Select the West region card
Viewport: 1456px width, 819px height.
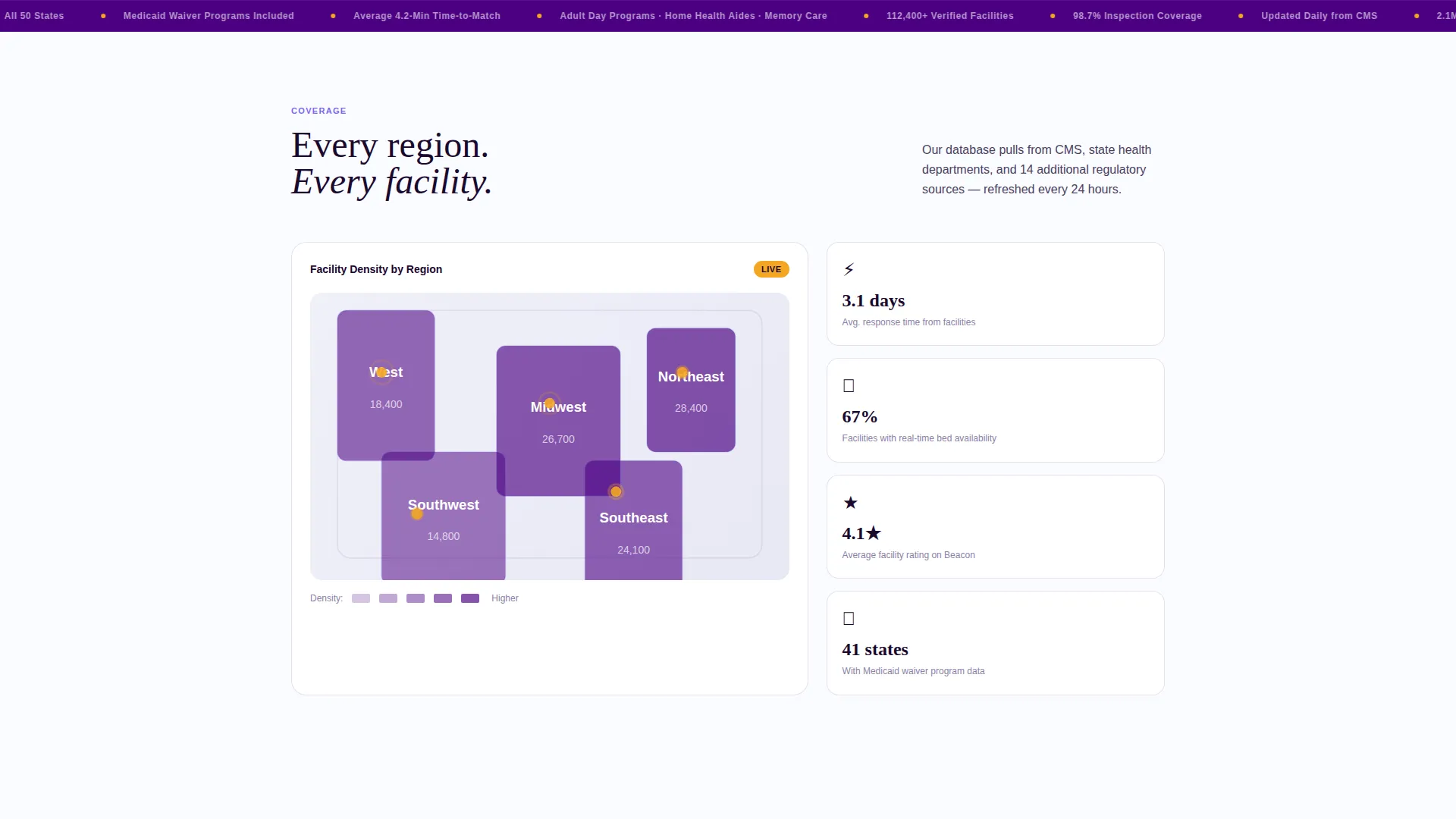pyautogui.click(x=386, y=385)
